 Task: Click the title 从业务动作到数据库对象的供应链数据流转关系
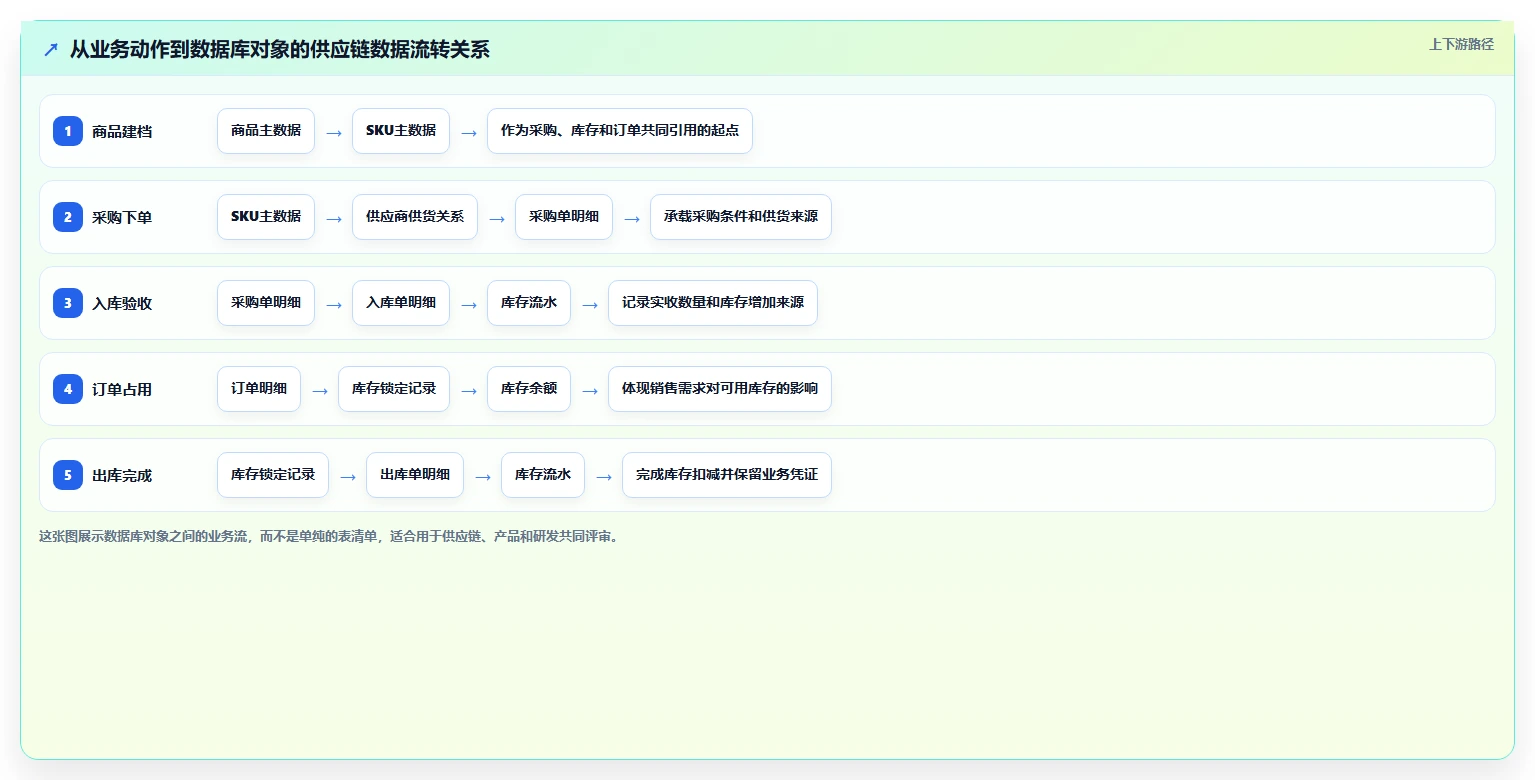point(280,49)
